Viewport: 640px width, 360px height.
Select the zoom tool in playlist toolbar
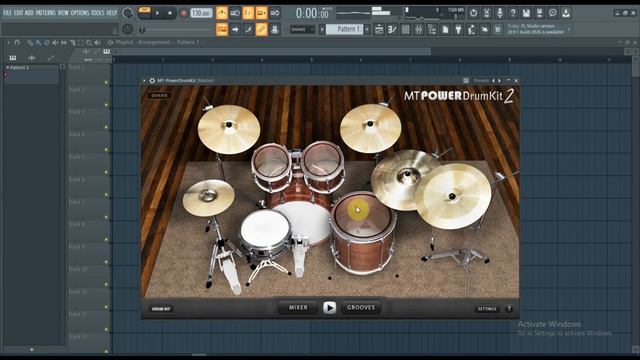click(89, 42)
